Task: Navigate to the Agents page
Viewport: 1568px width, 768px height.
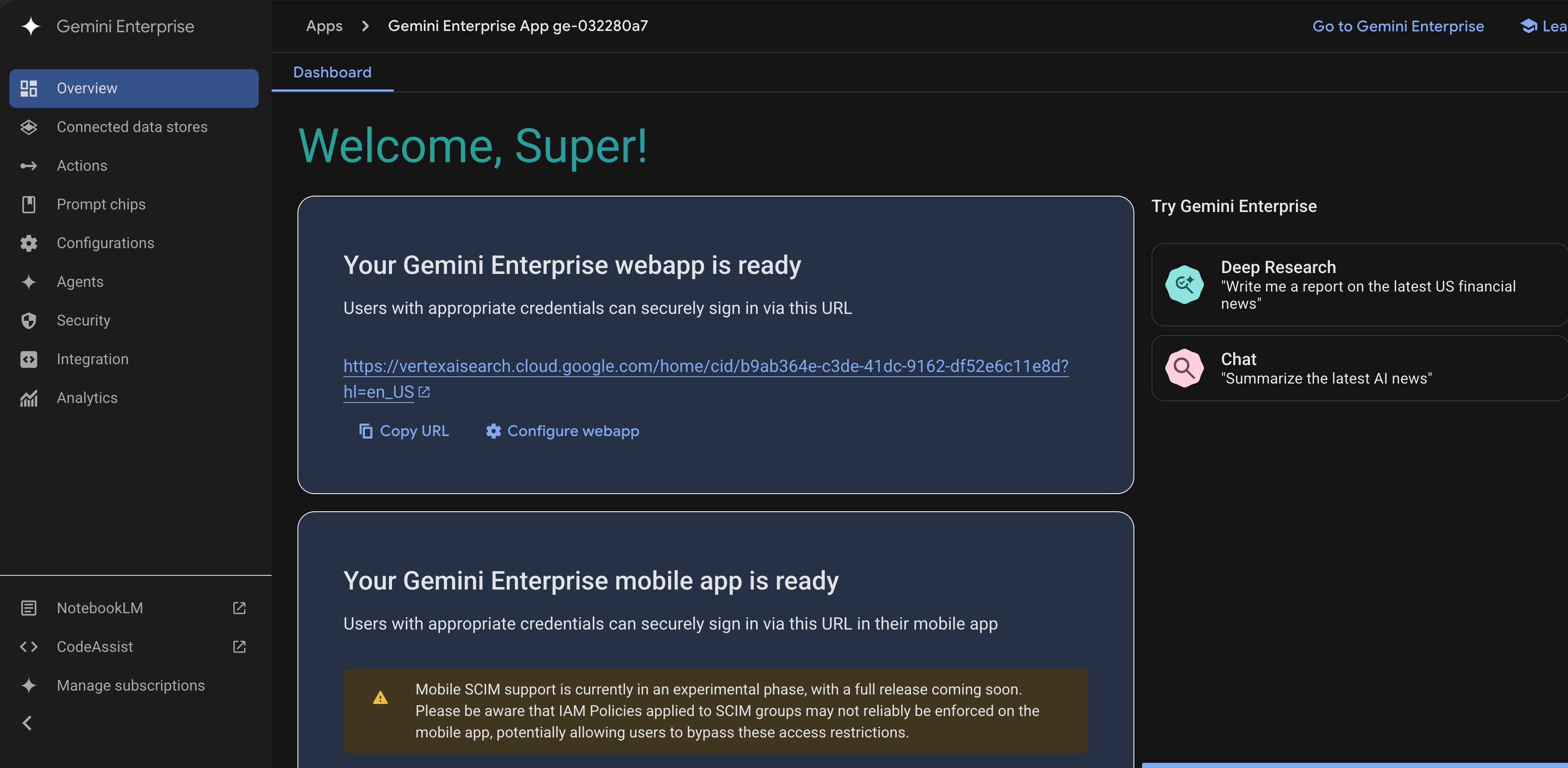Action: (134, 282)
